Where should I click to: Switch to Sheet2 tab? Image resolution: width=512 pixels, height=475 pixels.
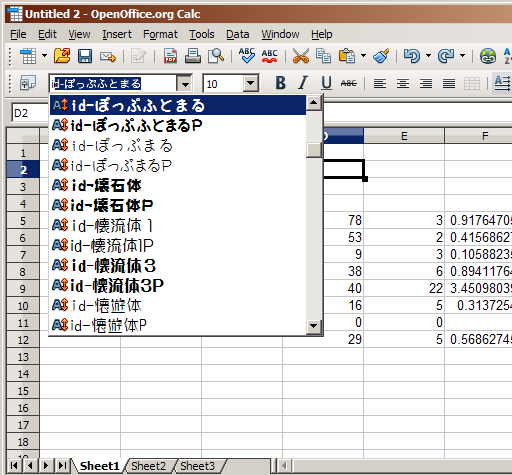coord(148,466)
